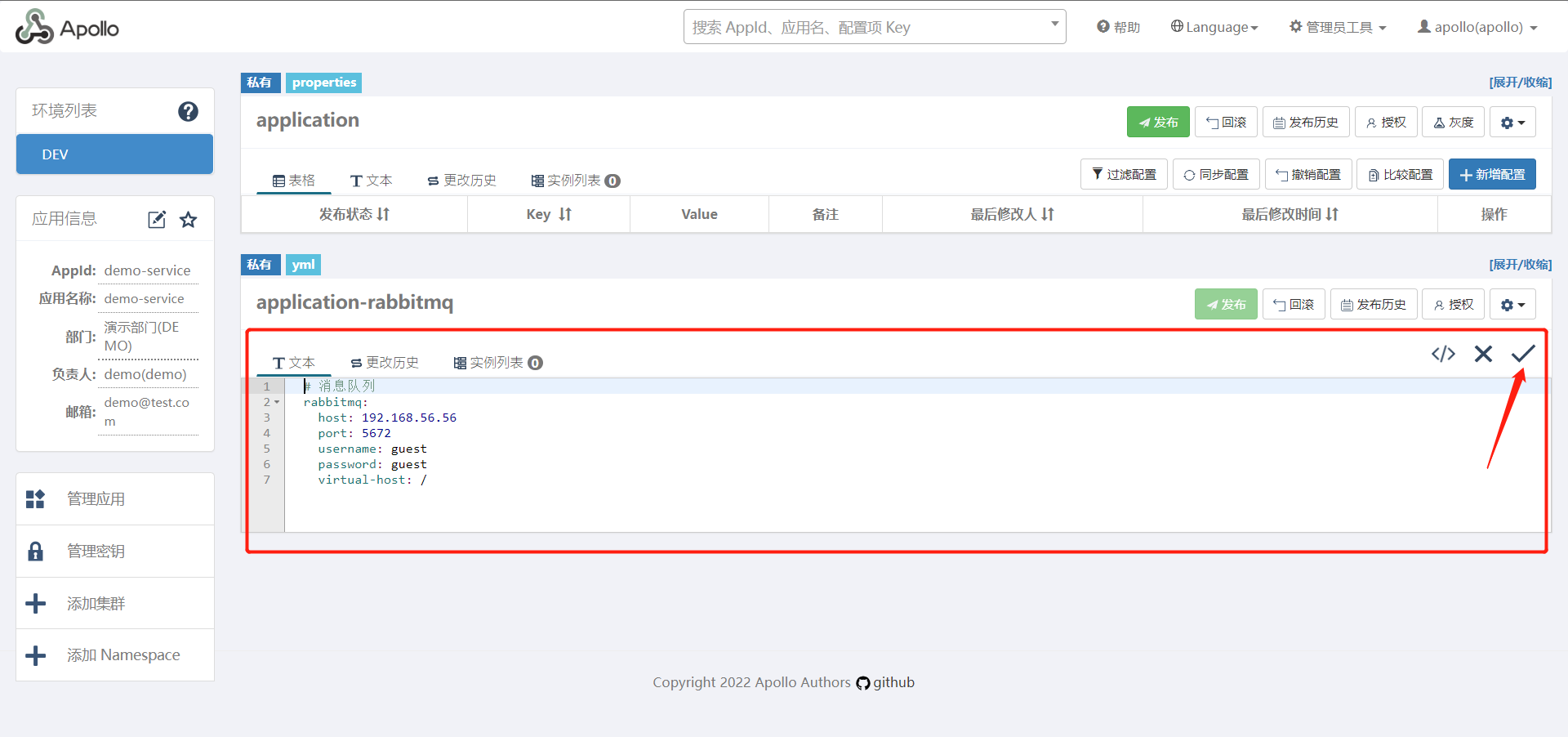Image resolution: width=1568 pixels, height=737 pixels.
Task: Click the edit app info pencil icon
Action: pyautogui.click(x=157, y=220)
